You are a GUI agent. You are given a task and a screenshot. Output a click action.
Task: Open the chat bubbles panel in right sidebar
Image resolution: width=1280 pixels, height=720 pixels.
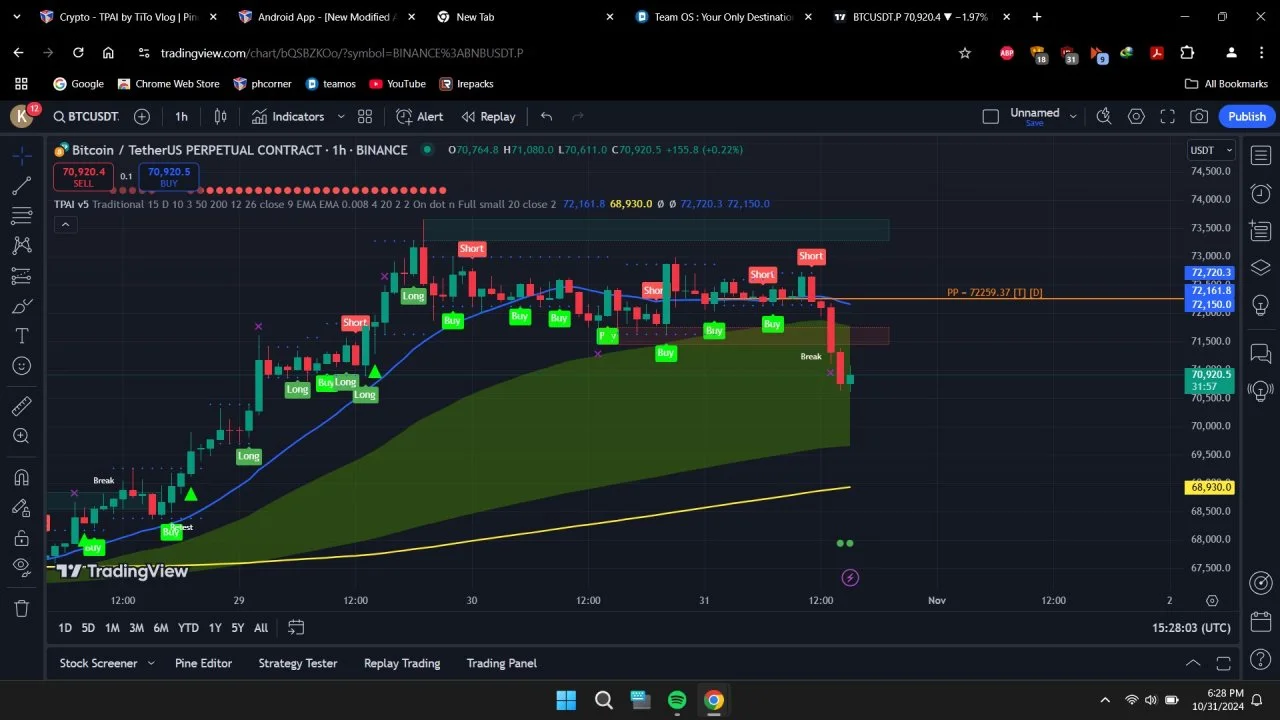(1261, 353)
